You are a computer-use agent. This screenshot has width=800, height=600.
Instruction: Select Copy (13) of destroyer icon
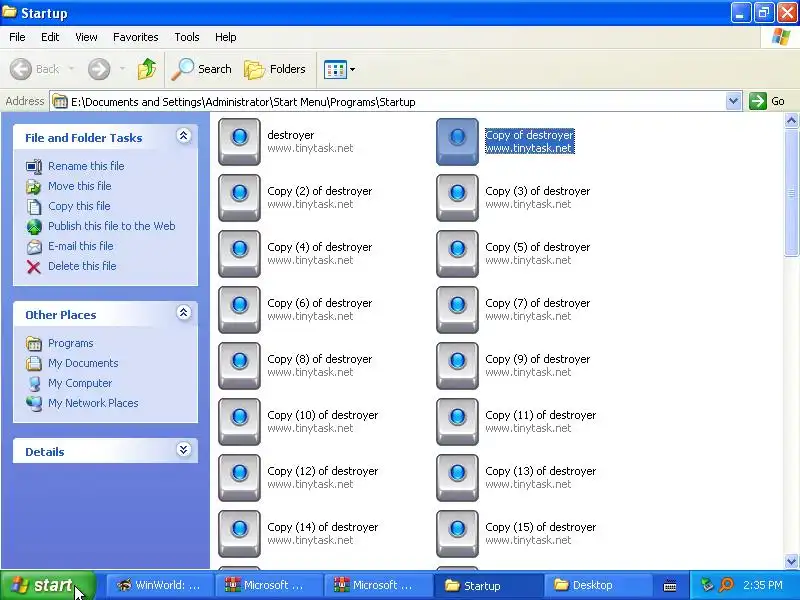457,478
